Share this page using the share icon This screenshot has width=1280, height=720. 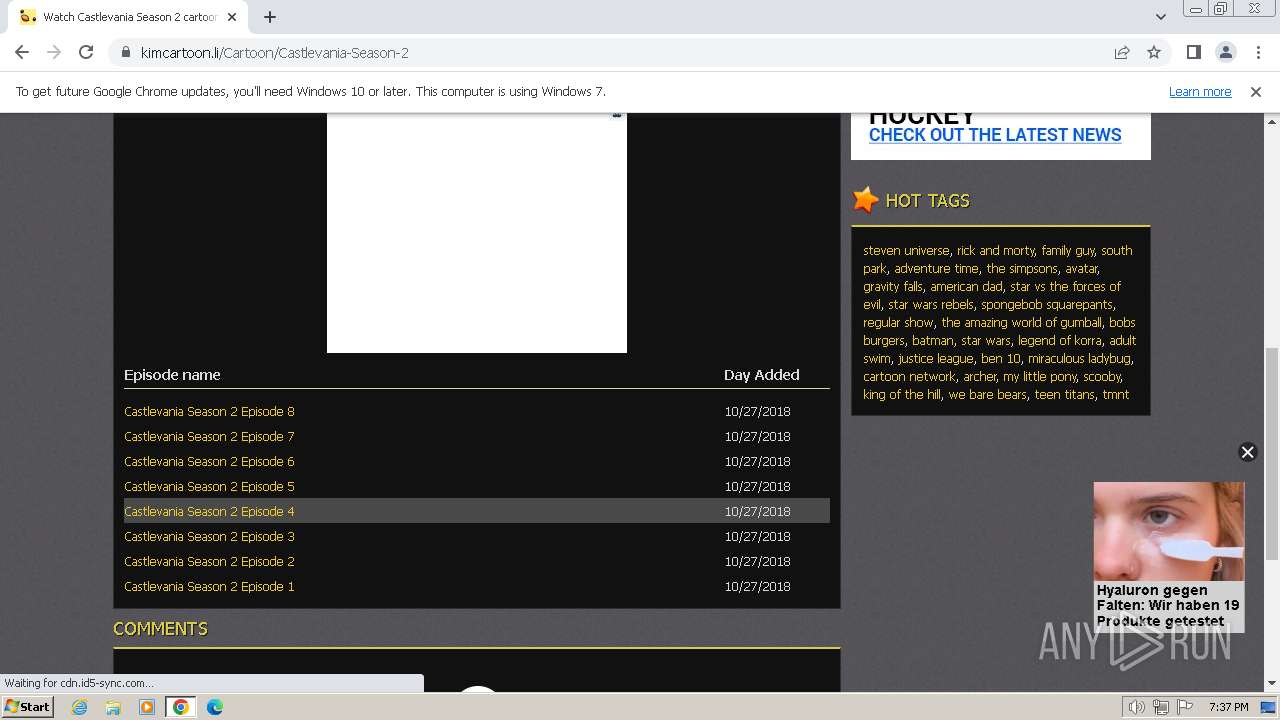(1122, 53)
